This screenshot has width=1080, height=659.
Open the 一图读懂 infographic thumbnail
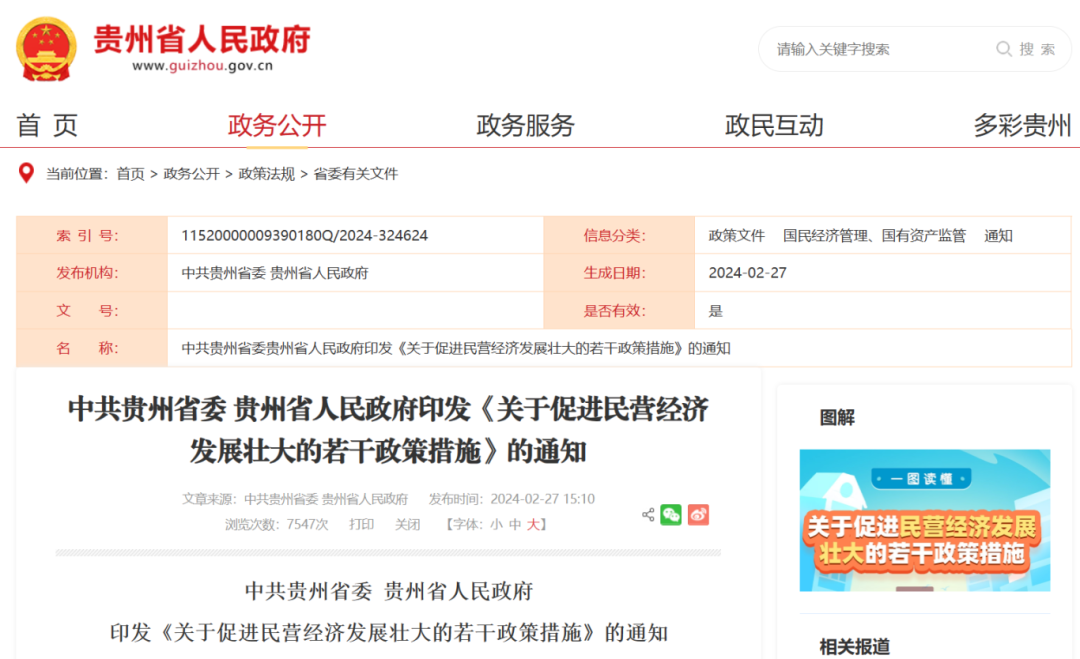pos(924,520)
